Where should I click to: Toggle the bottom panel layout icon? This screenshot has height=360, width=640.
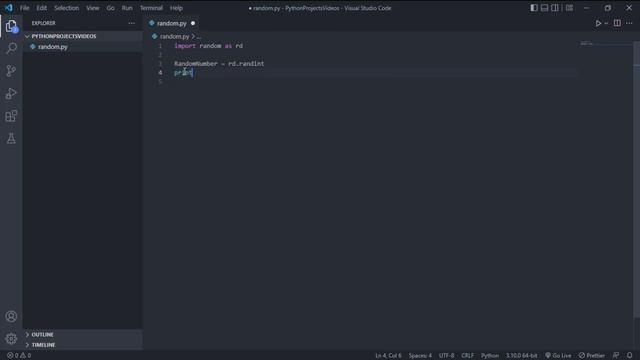point(544,8)
